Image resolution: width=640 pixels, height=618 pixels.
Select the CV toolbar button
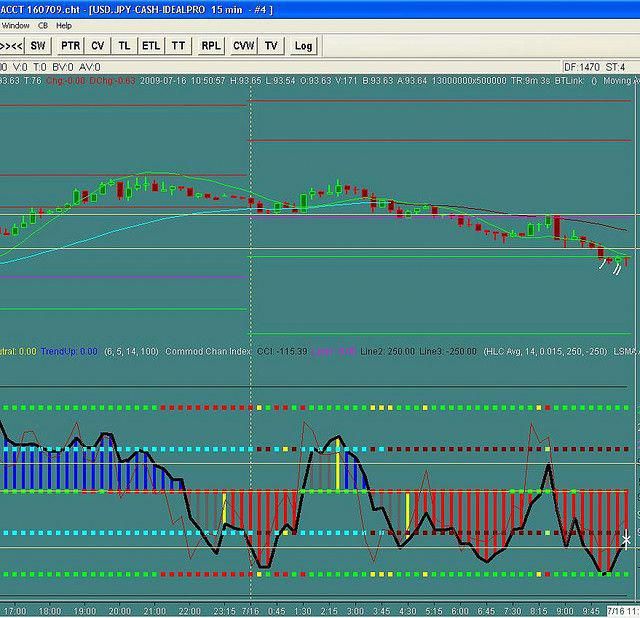pyautogui.click(x=98, y=45)
